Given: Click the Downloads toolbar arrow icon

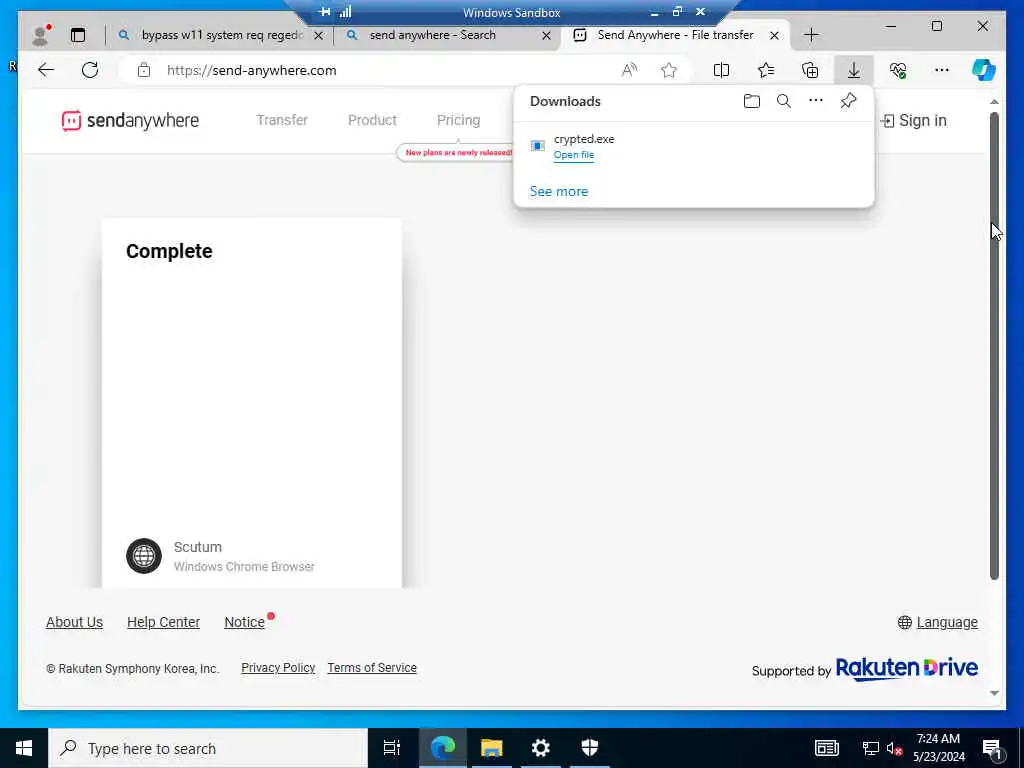Looking at the screenshot, I should (854, 70).
